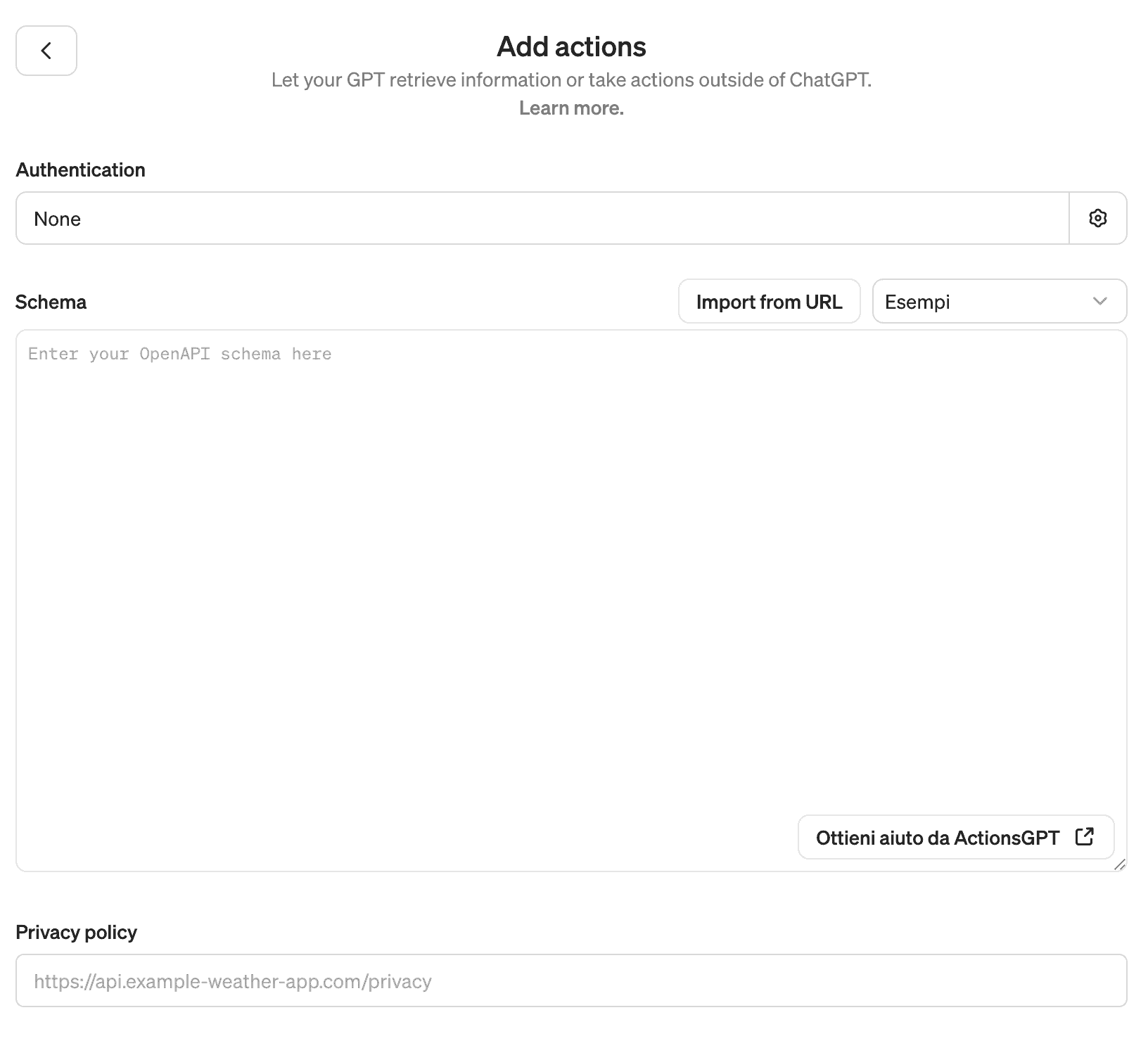Click the Privacy policy section label
This screenshot has height=1048, width=1148.
77,933
